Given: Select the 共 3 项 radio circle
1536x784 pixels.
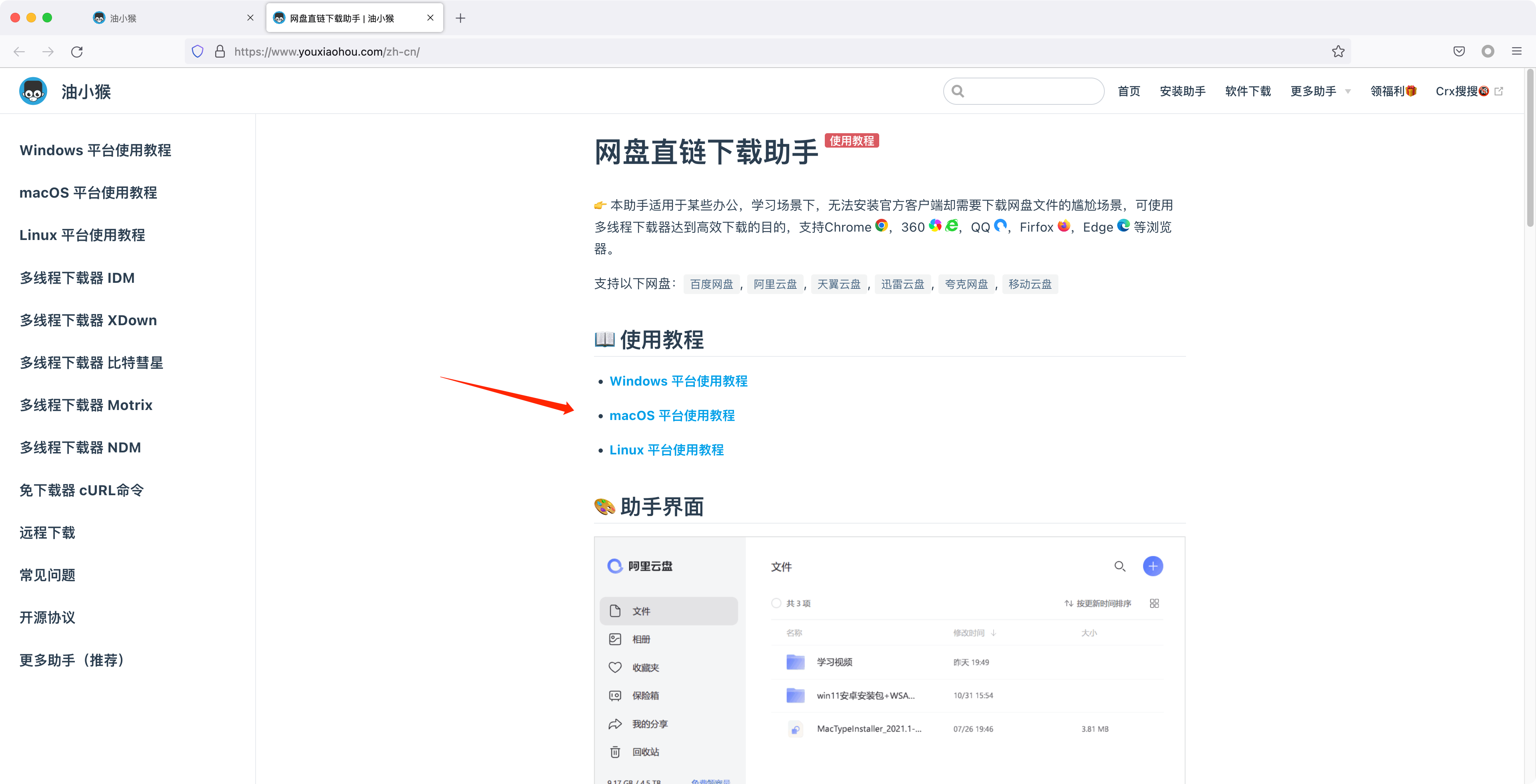Looking at the screenshot, I should pos(776,603).
